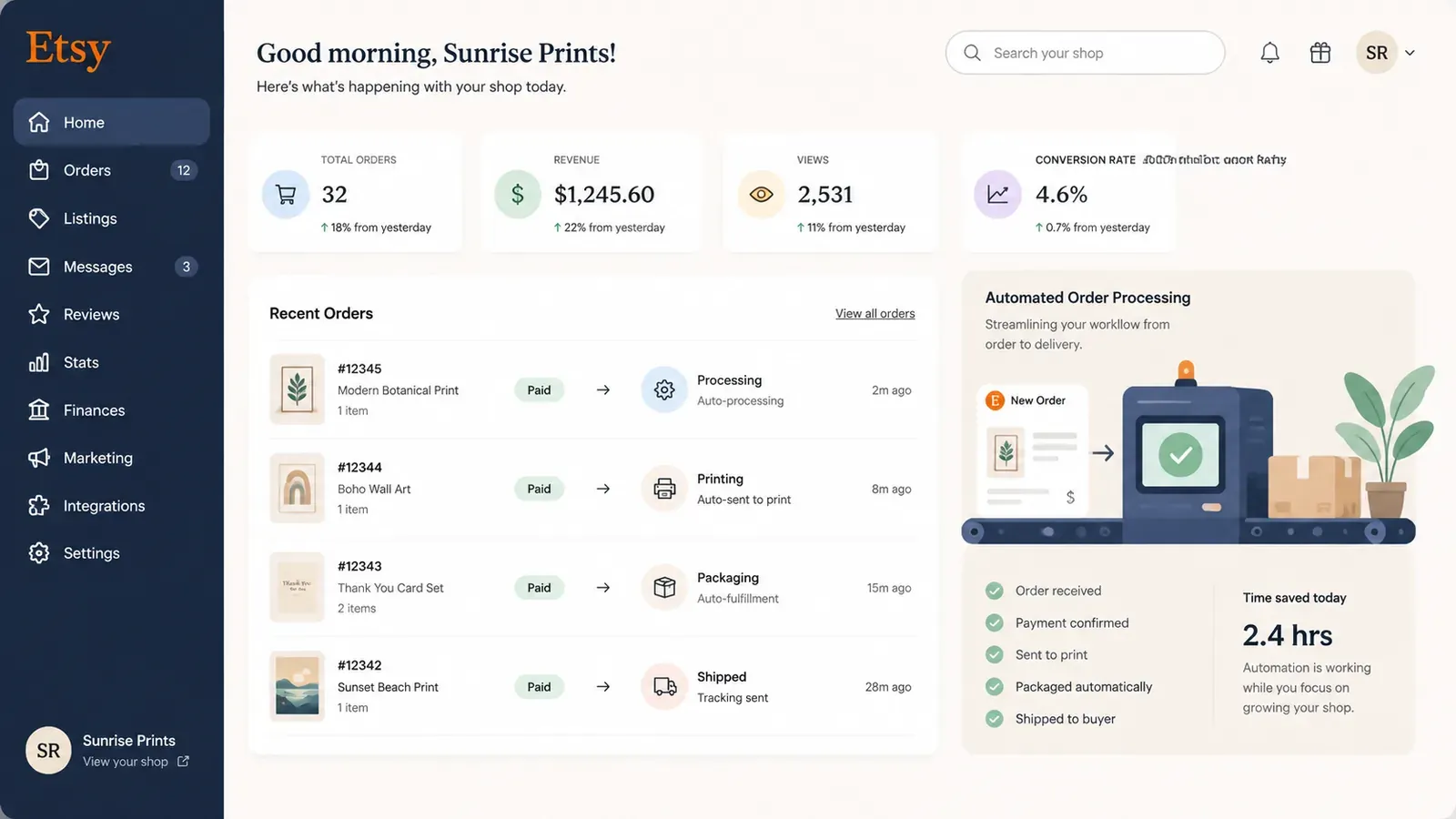Screen dimensions: 1456x819
Task: Click the Views eye icon
Action: point(761,195)
